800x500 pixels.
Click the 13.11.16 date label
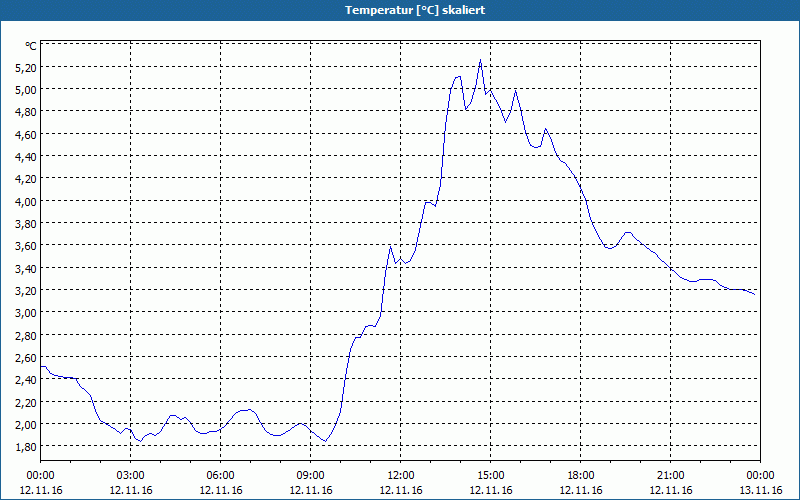click(761, 490)
